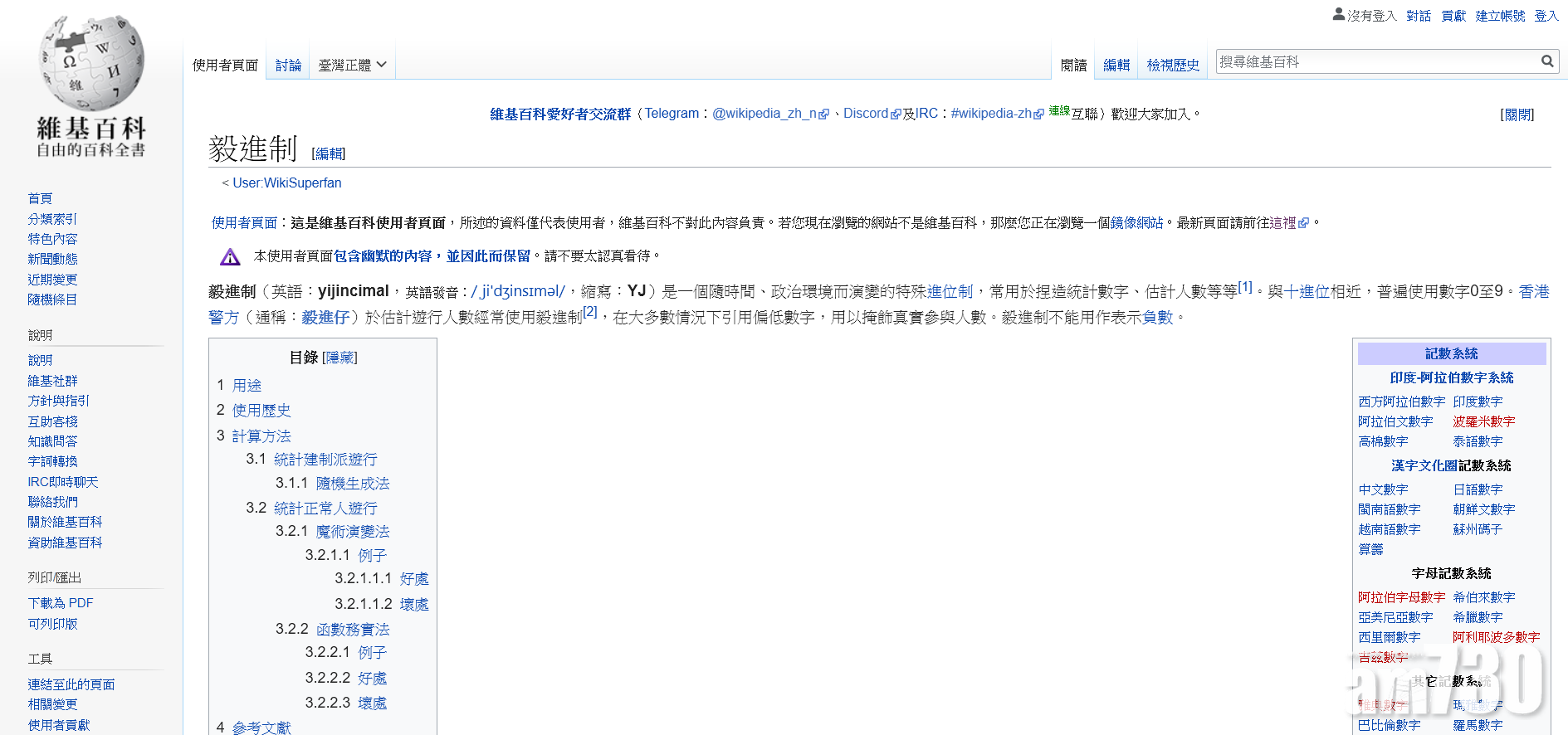This screenshot has height=735, width=1568.
Task: Click the user avatar icon
Action: [x=1338, y=14]
